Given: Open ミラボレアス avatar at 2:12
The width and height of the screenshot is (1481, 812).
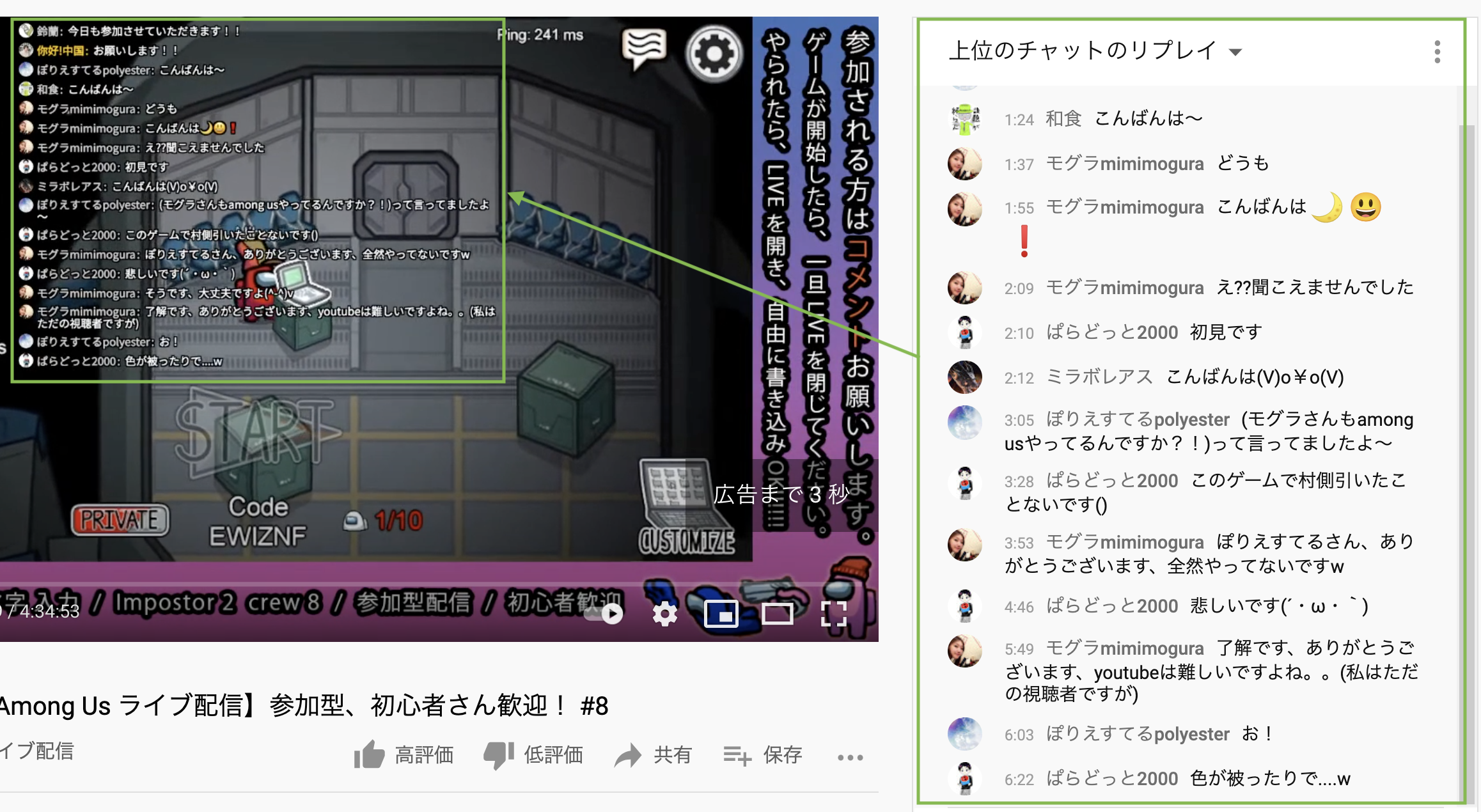Looking at the screenshot, I should click(965, 377).
